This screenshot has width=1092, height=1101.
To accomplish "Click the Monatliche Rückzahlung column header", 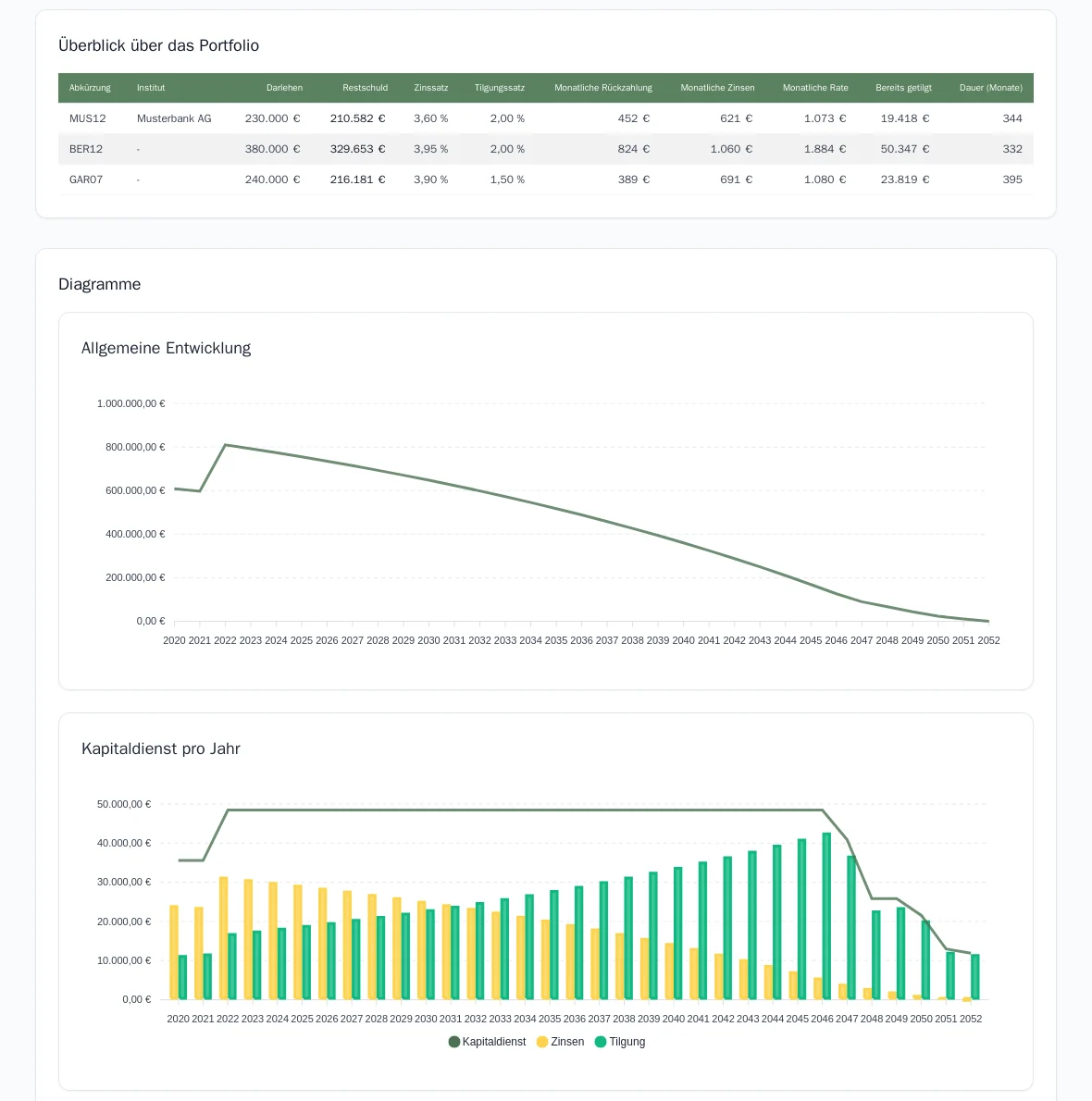I will (603, 88).
